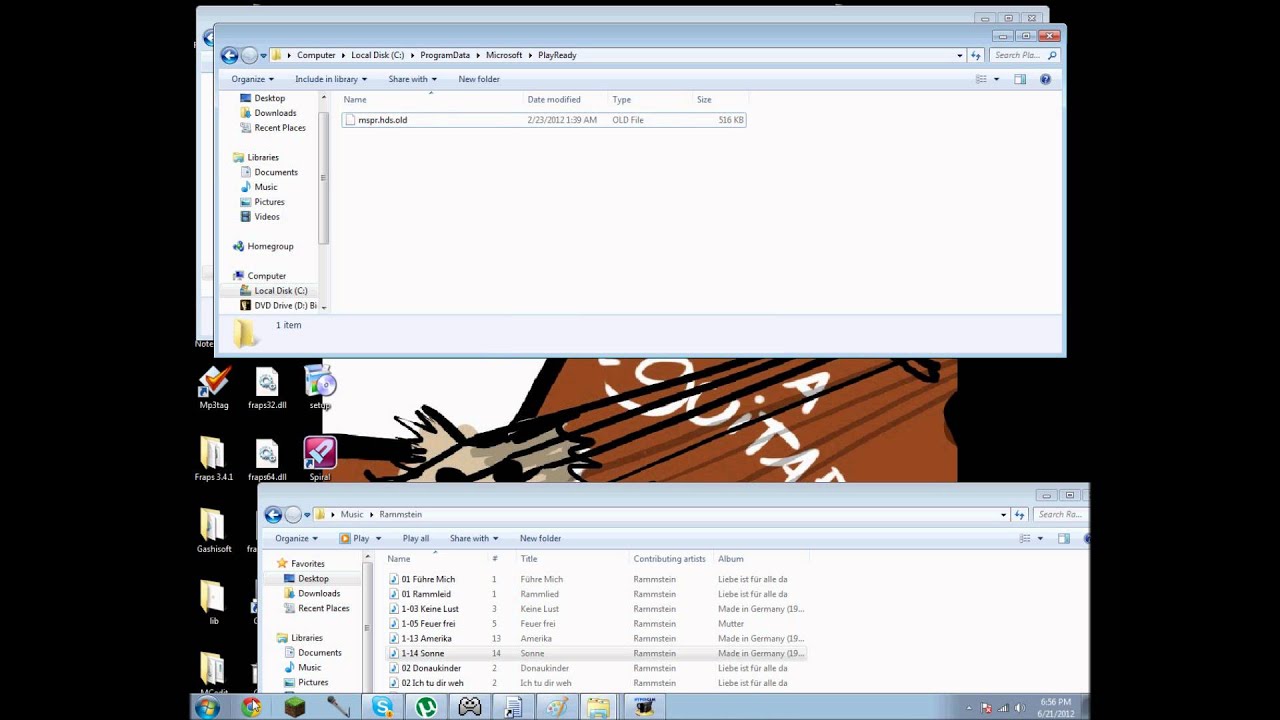Select DVD Drive (D:) in navigation pane
1280x720 pixels.
[x=278, y=306]
